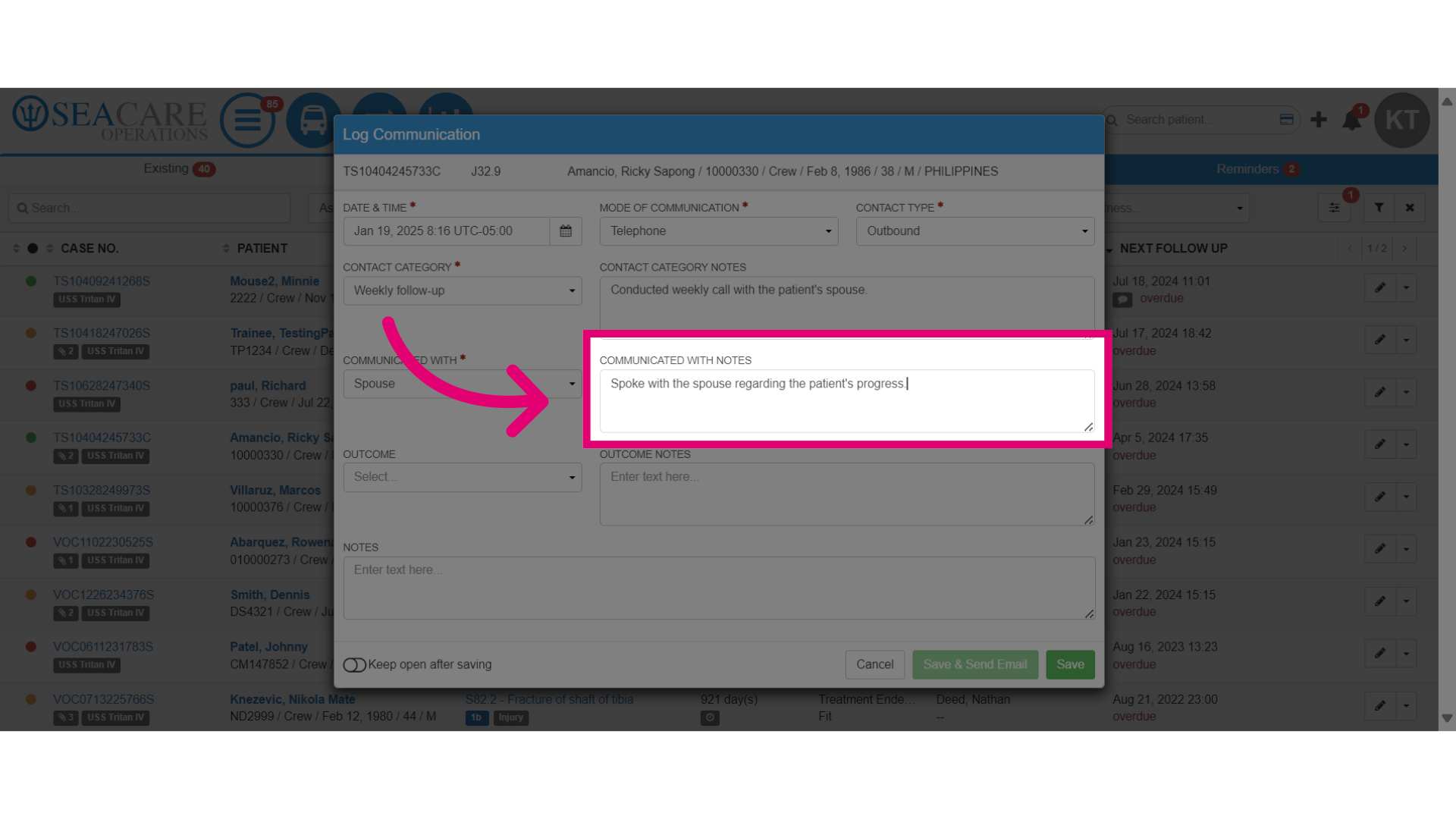
Task: Open Contact Category dropdown showing Weekly follow-up
Action: (x=463, y=291)
